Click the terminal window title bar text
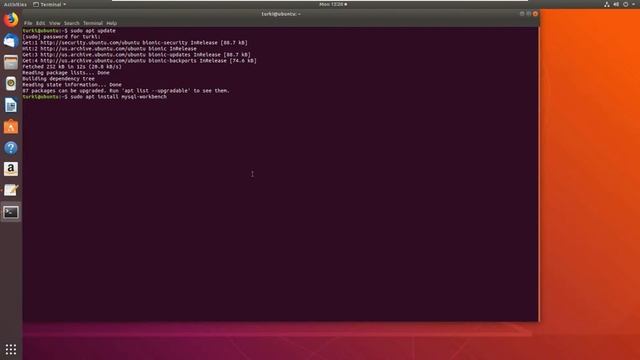The width and height of the screenshot is (640, 360). (x=281, y=14)
